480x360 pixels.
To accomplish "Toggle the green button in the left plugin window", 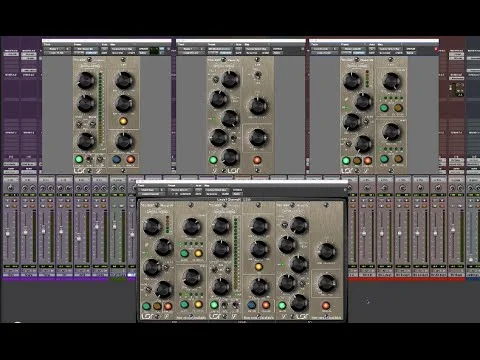I will 79,159.
